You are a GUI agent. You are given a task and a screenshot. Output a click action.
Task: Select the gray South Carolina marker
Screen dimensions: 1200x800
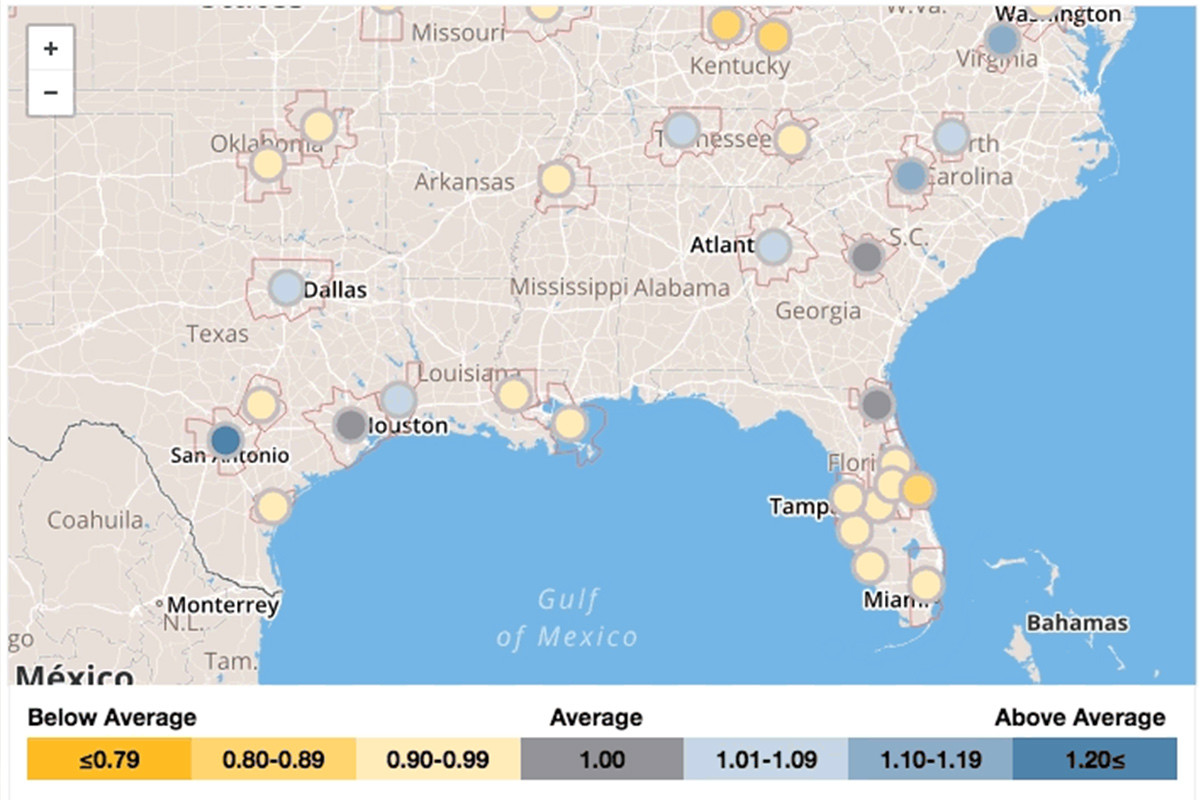(x=867, y=257)
